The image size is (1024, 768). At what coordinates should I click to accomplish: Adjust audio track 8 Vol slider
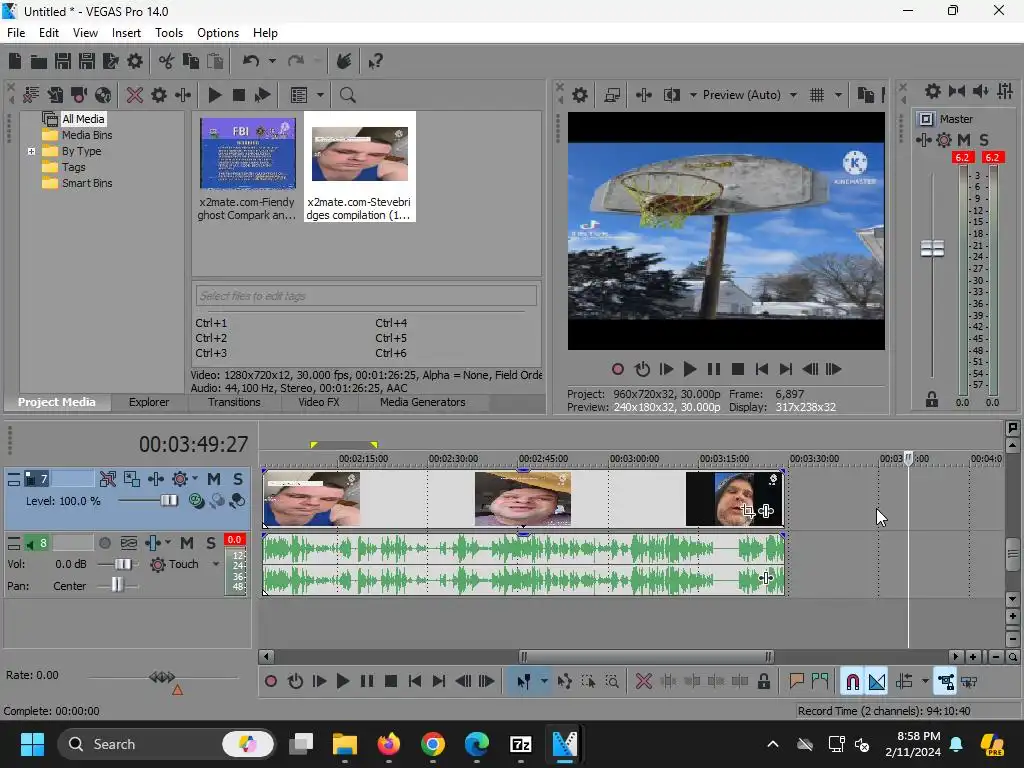click(123, 564)
